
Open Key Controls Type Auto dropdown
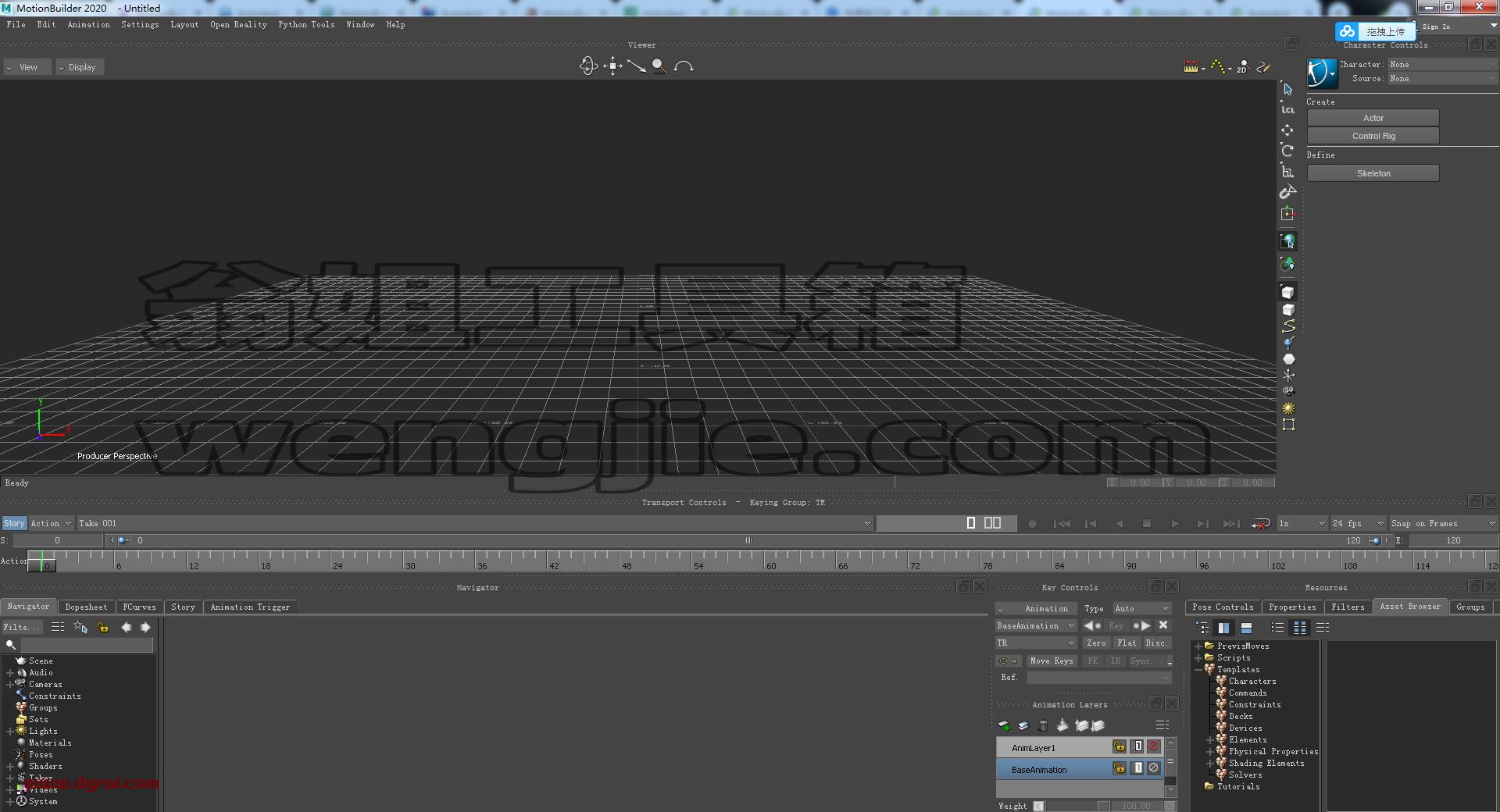click(x=1142, y=608)
